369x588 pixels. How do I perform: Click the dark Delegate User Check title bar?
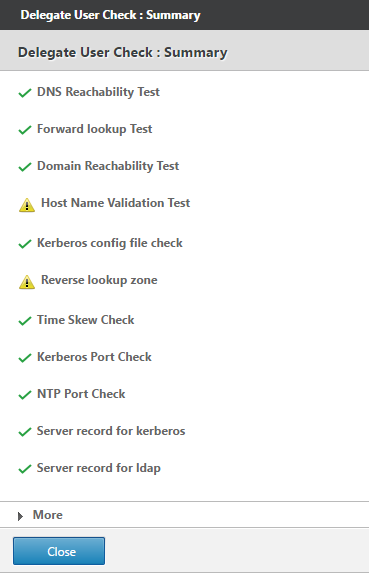tap(184, 15)
